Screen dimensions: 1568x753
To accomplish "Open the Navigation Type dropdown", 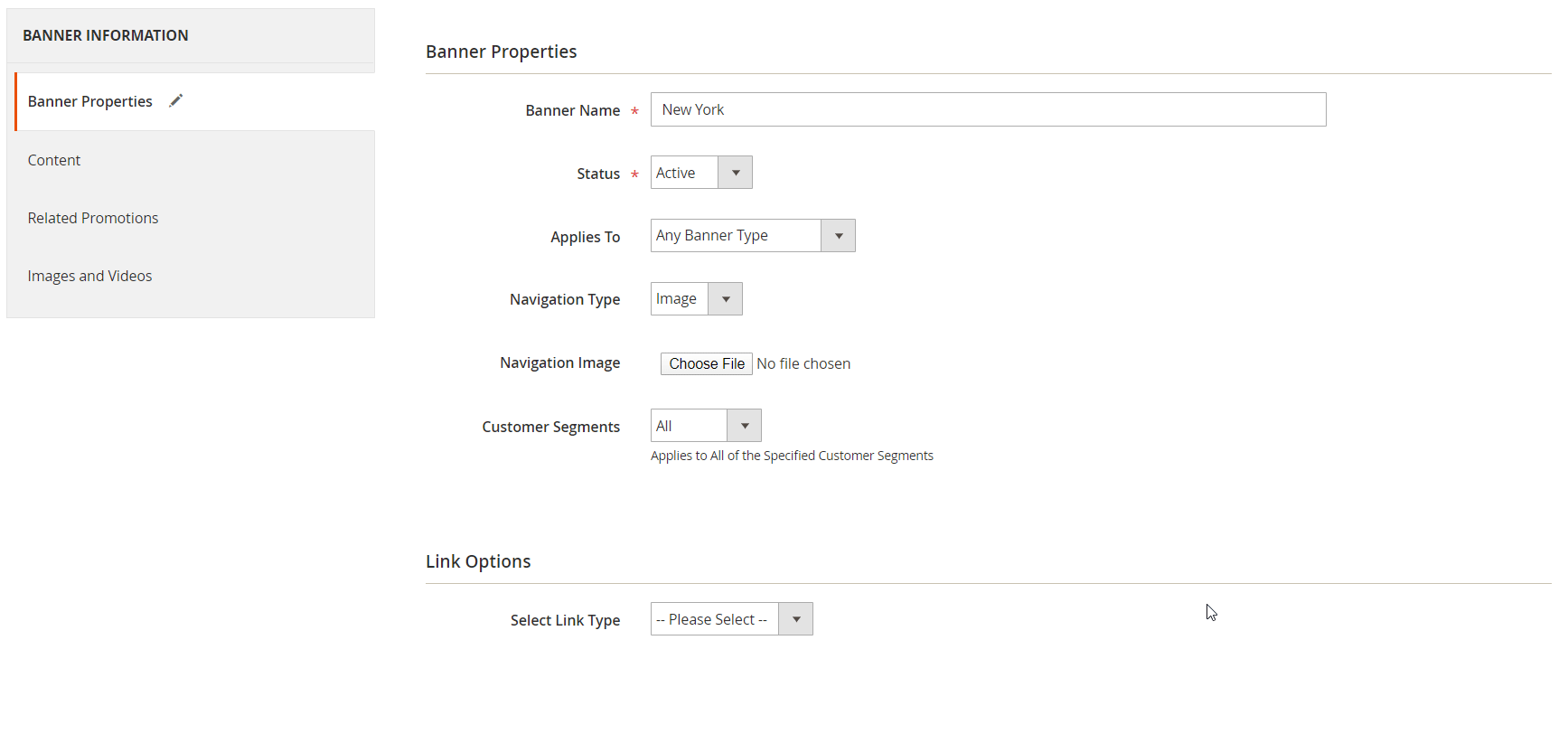I will tap(696, 299).
